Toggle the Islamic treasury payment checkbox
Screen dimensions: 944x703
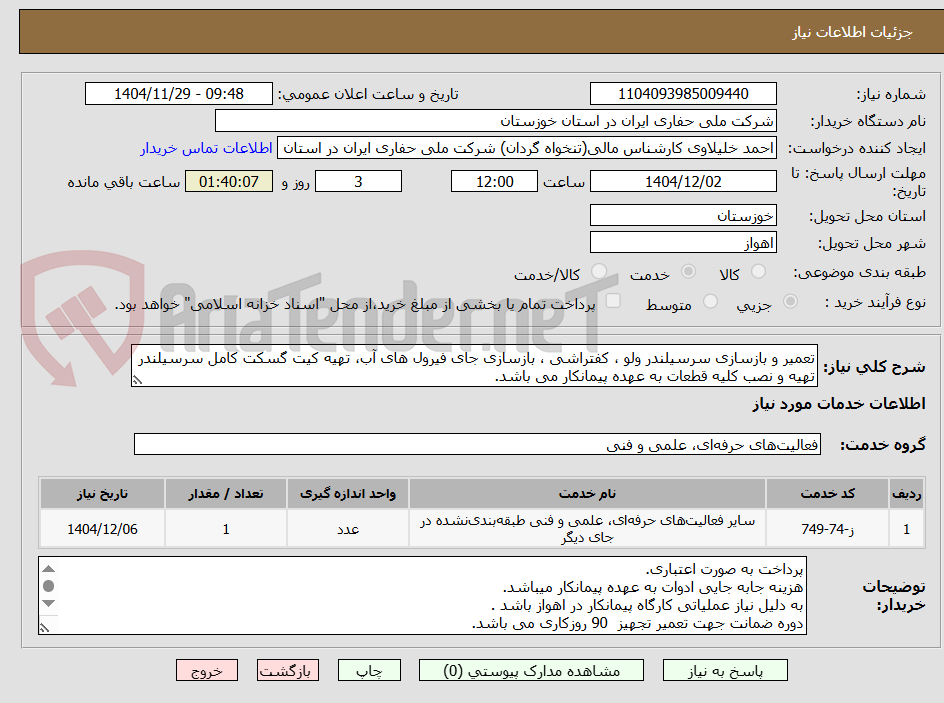613,301
